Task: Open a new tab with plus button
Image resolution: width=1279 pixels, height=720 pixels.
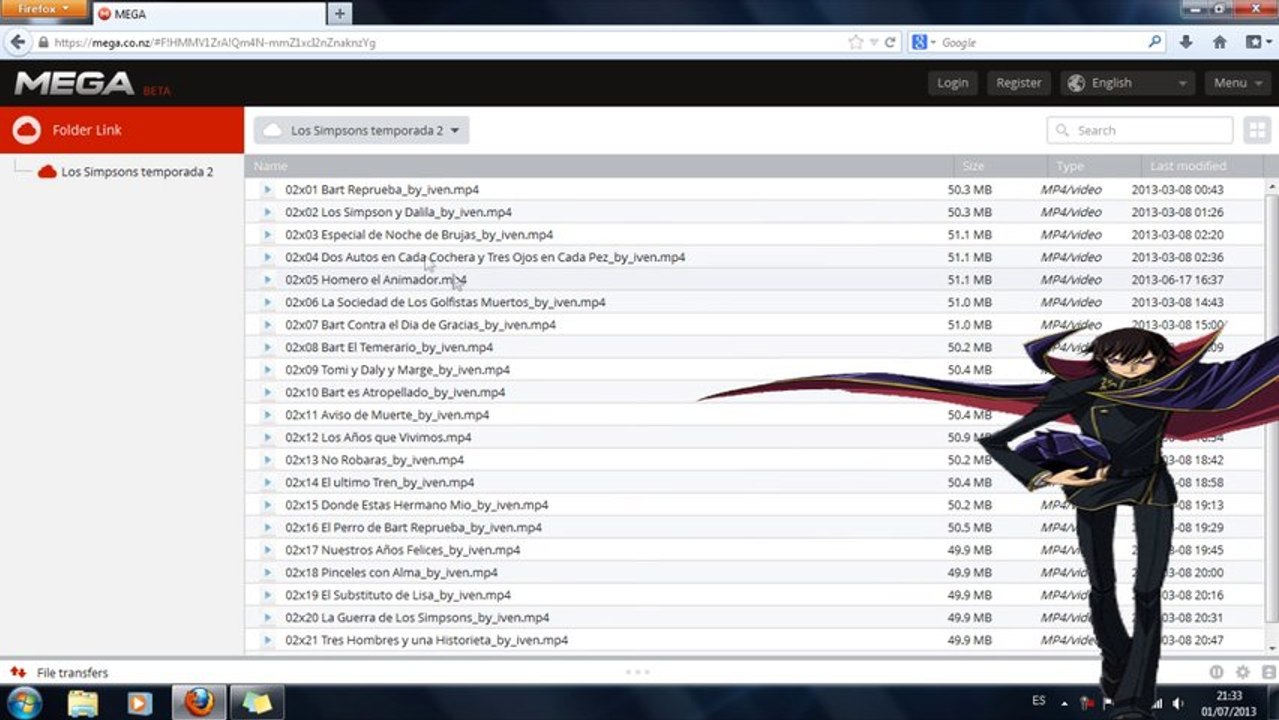Action: 340,13
